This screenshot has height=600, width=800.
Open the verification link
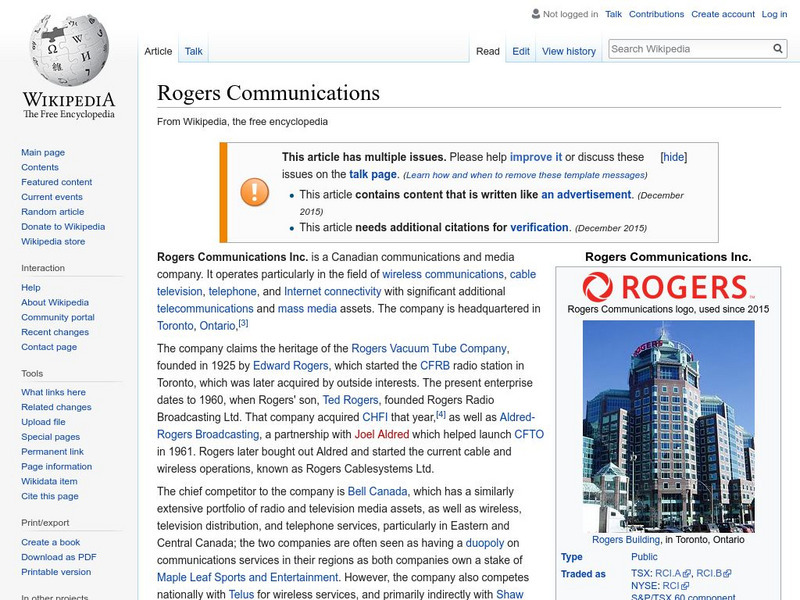click(x=539, y=228)
